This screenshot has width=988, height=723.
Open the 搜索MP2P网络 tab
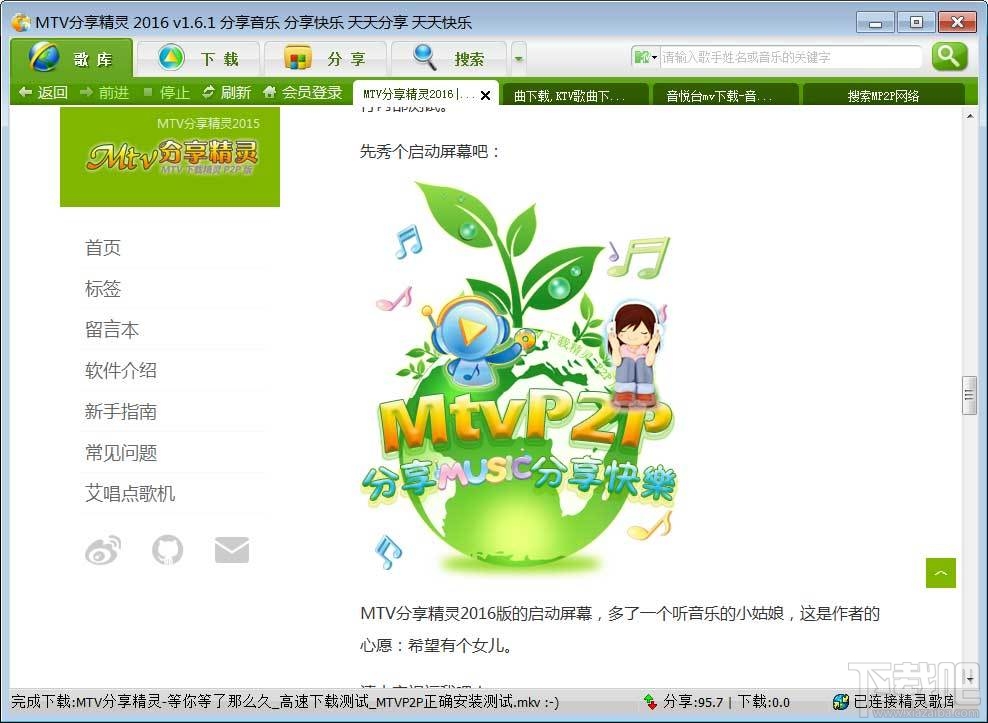coord(885,95)
